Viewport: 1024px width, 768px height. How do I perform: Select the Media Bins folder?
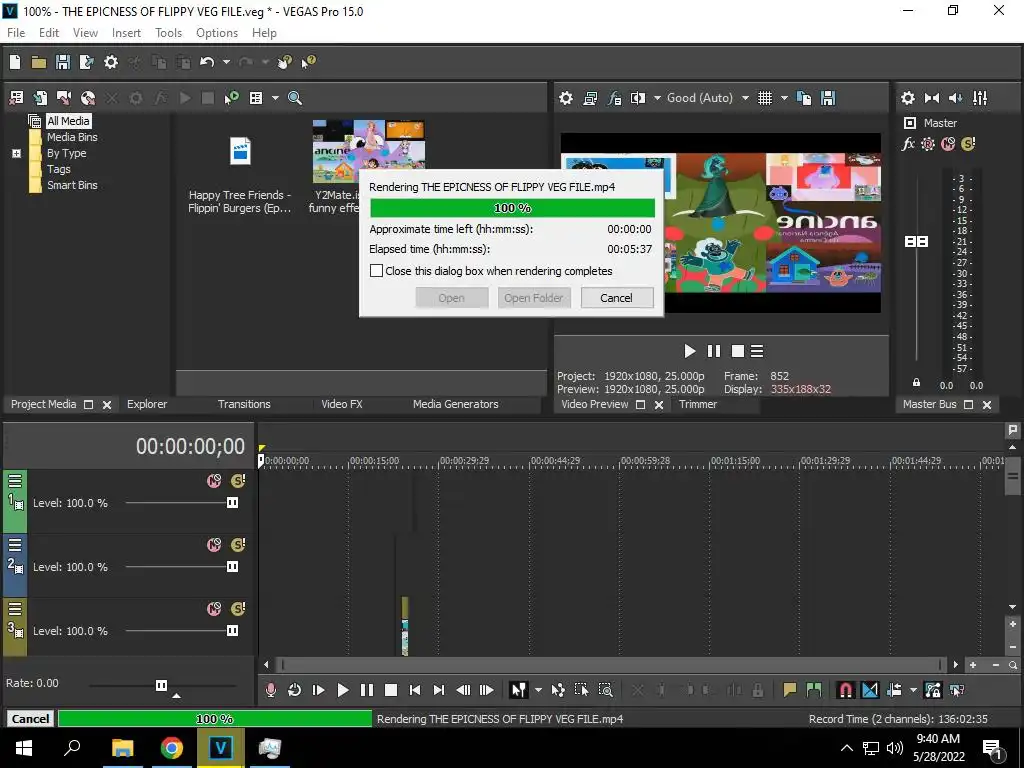tap(72, 137)
